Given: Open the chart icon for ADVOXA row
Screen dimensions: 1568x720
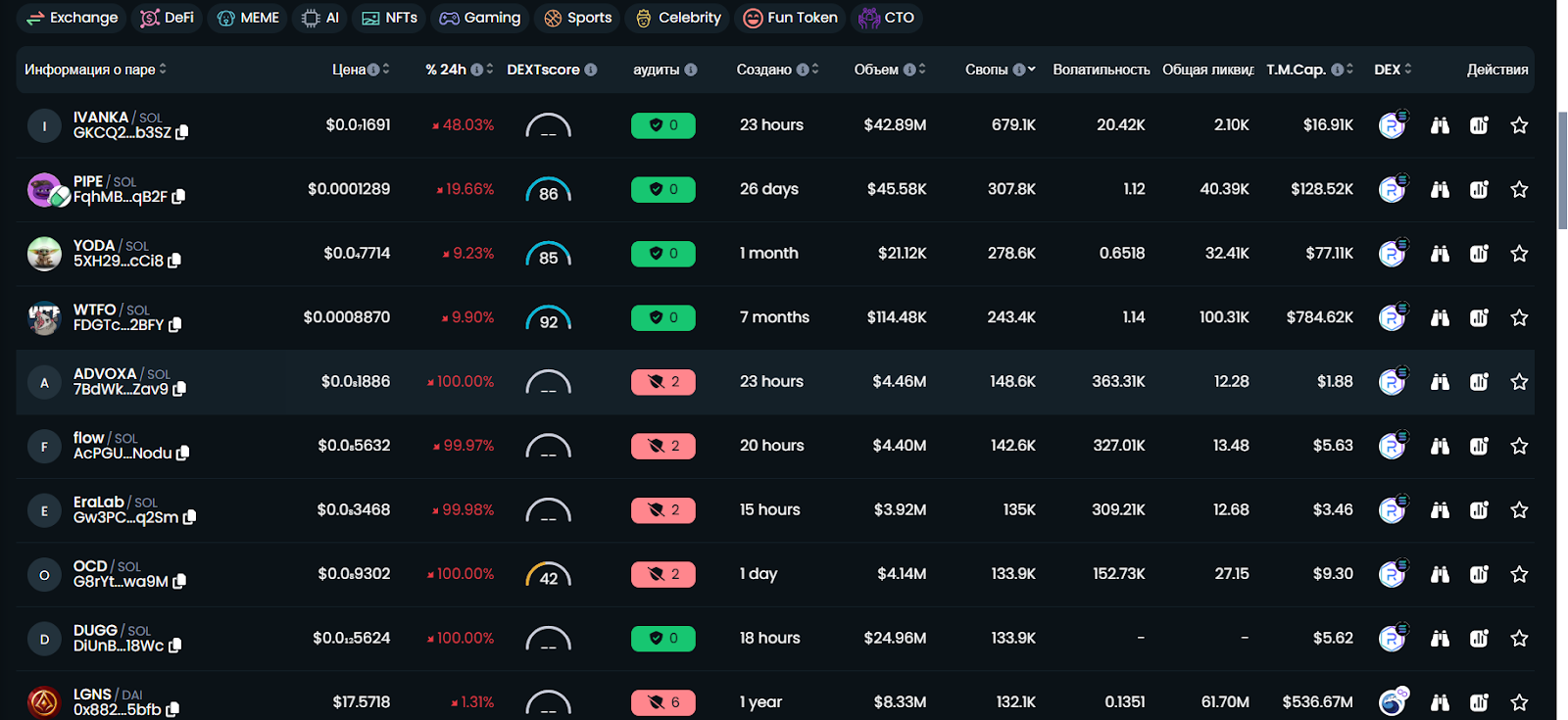Looking at the screenshot, I should (x=1479, y=382).
